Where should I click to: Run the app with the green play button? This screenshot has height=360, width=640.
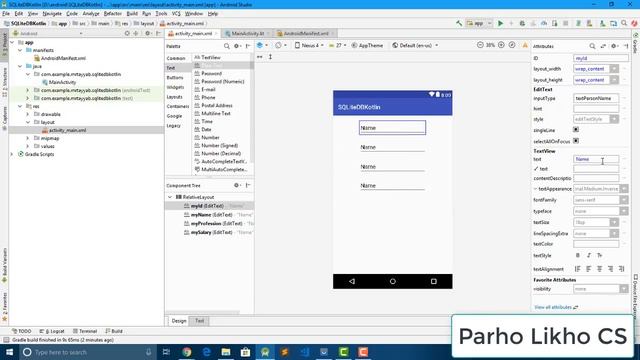coord(500,23)
